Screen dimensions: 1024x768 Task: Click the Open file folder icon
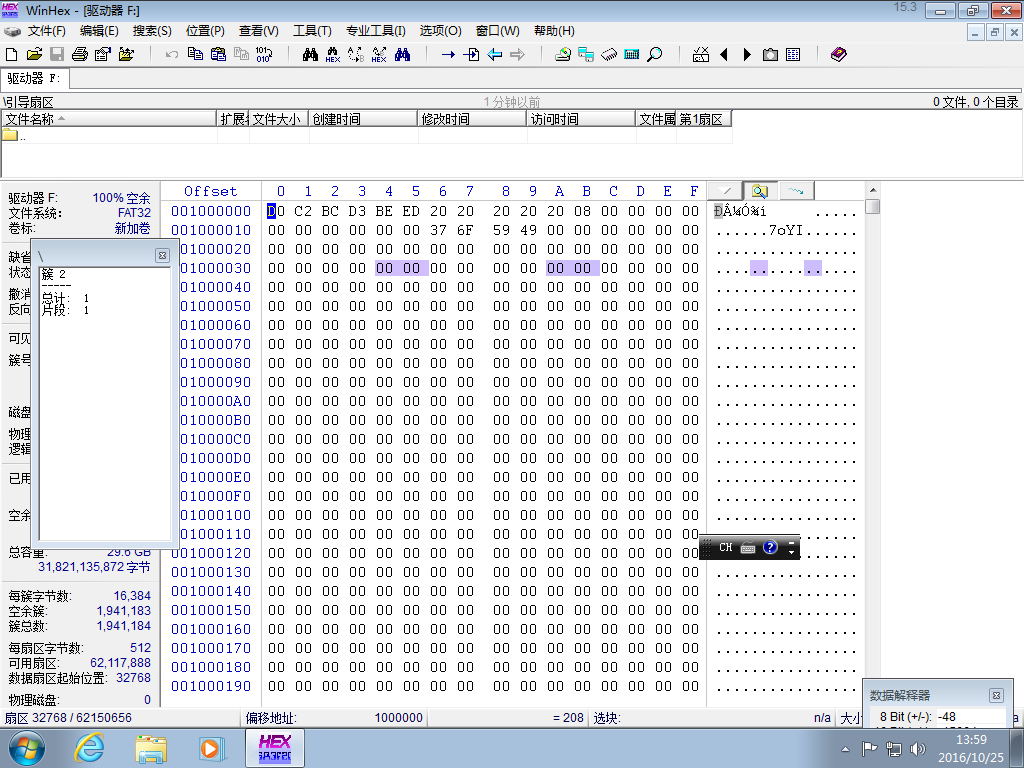tap(34, 54)
